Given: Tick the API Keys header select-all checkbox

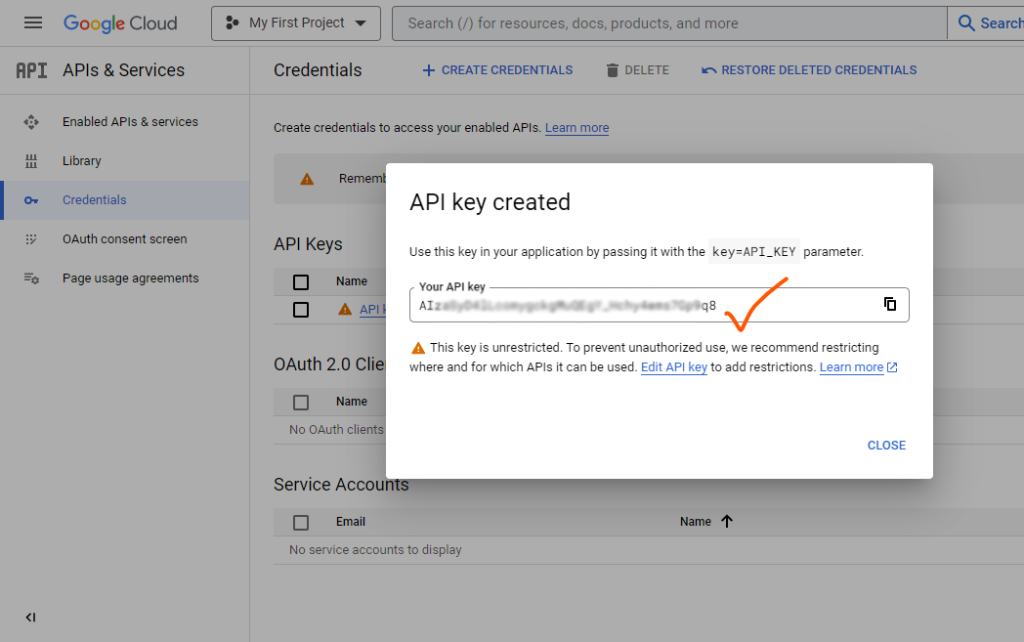Looking at the screenshot, I should point(300,282).
